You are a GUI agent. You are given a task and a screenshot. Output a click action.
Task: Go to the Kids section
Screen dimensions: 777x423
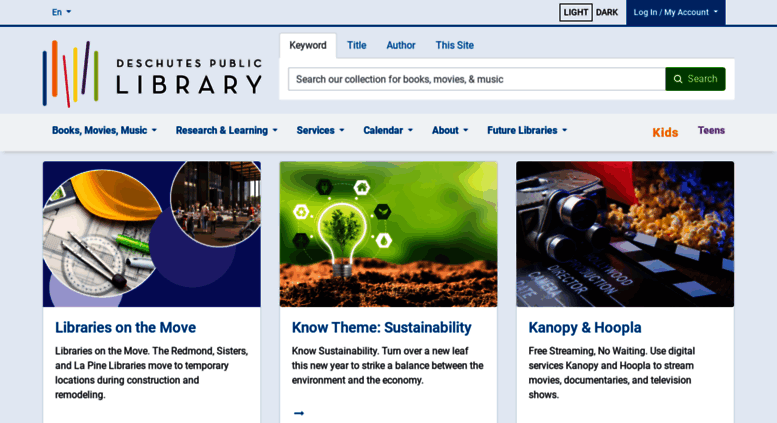665,132
